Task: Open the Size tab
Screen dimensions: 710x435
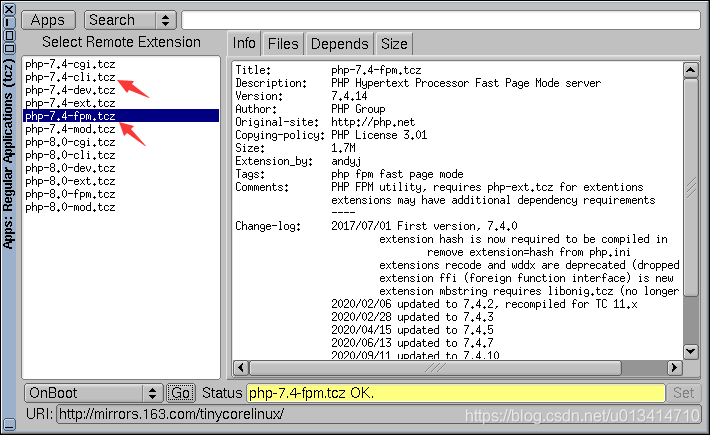Action: click(x=394, y=44)
